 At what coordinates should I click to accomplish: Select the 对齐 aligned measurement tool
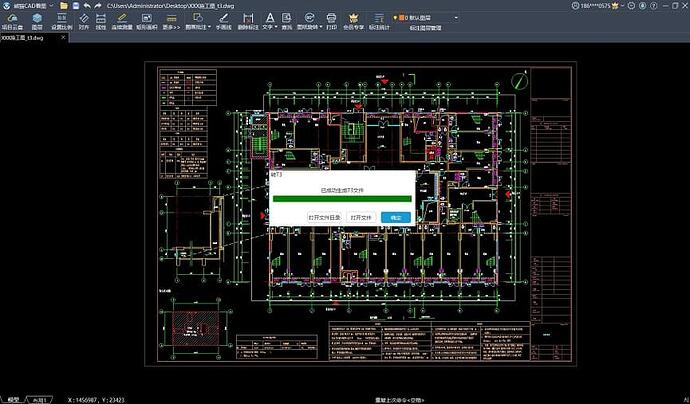click(x=84, y=21)
